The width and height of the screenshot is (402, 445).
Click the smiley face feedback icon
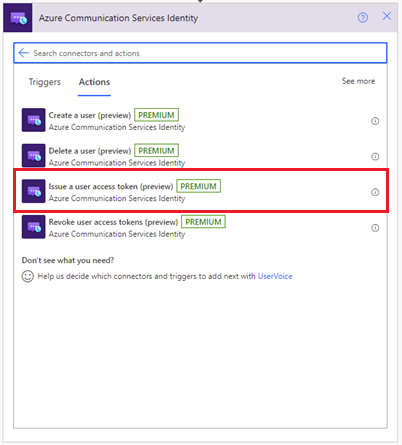28,276
